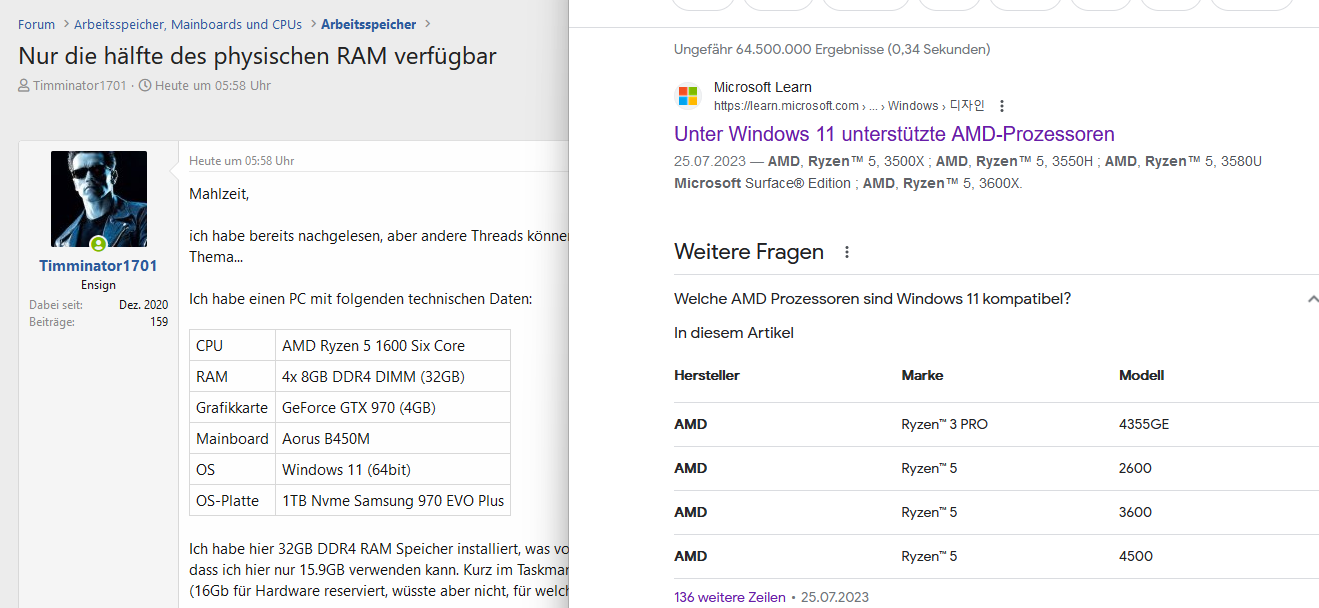The image size is (1319, 608).
Task: Click the model value '3600' in the results table
Action: tap(1136, 512)
